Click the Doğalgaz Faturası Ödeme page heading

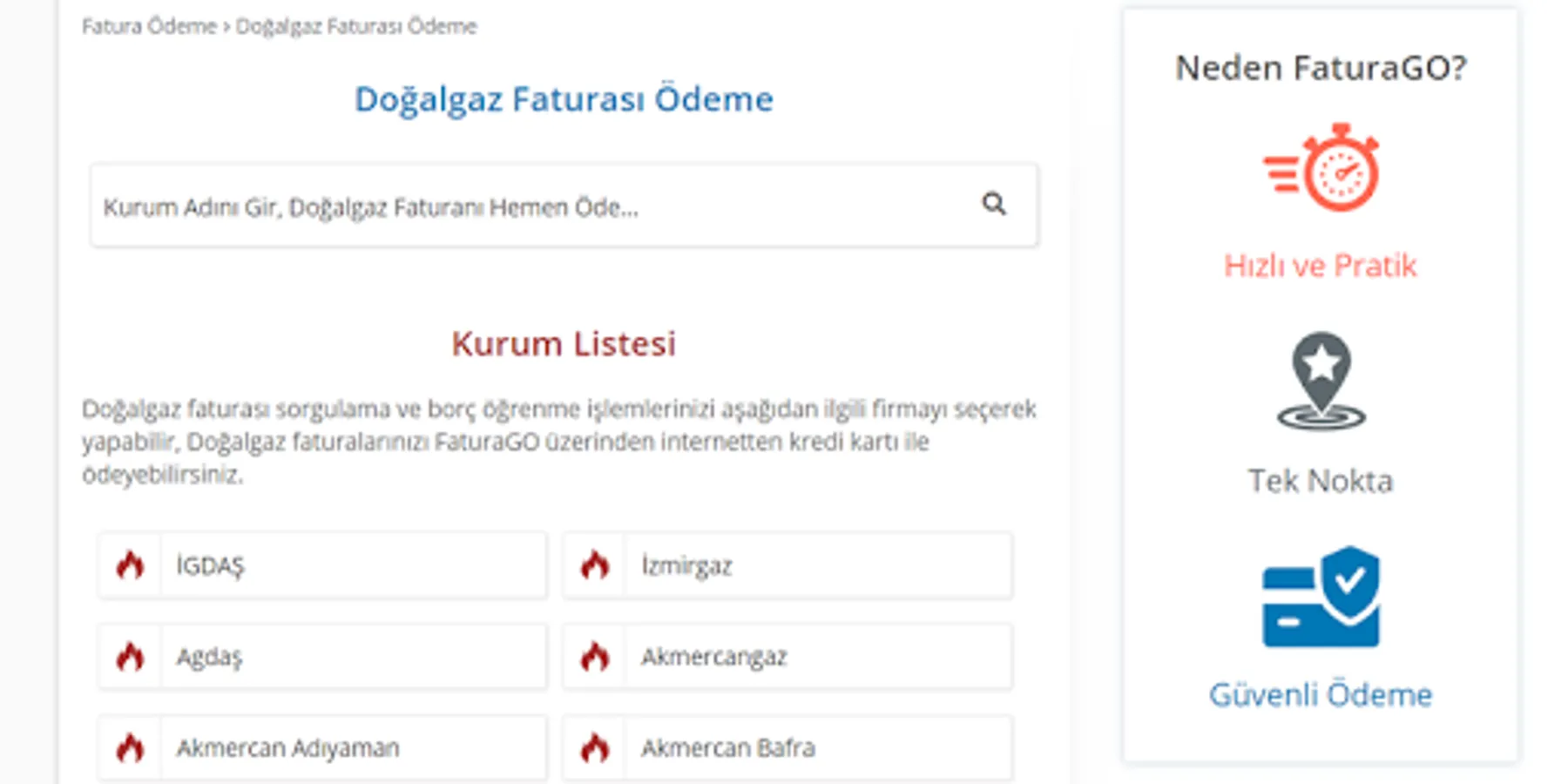tap(564, 99)
